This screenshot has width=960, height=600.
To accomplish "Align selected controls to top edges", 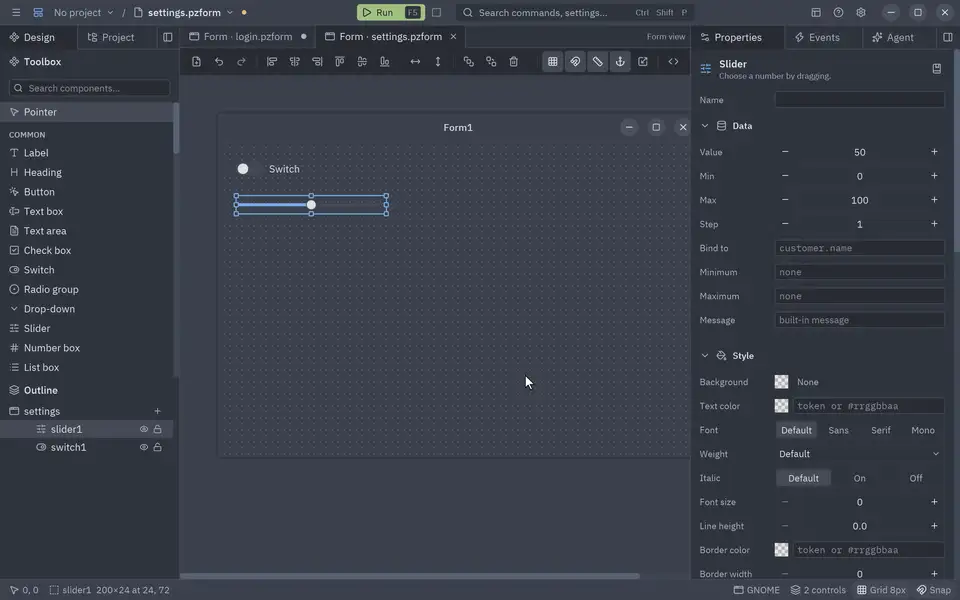I will (x=340, y=62).
